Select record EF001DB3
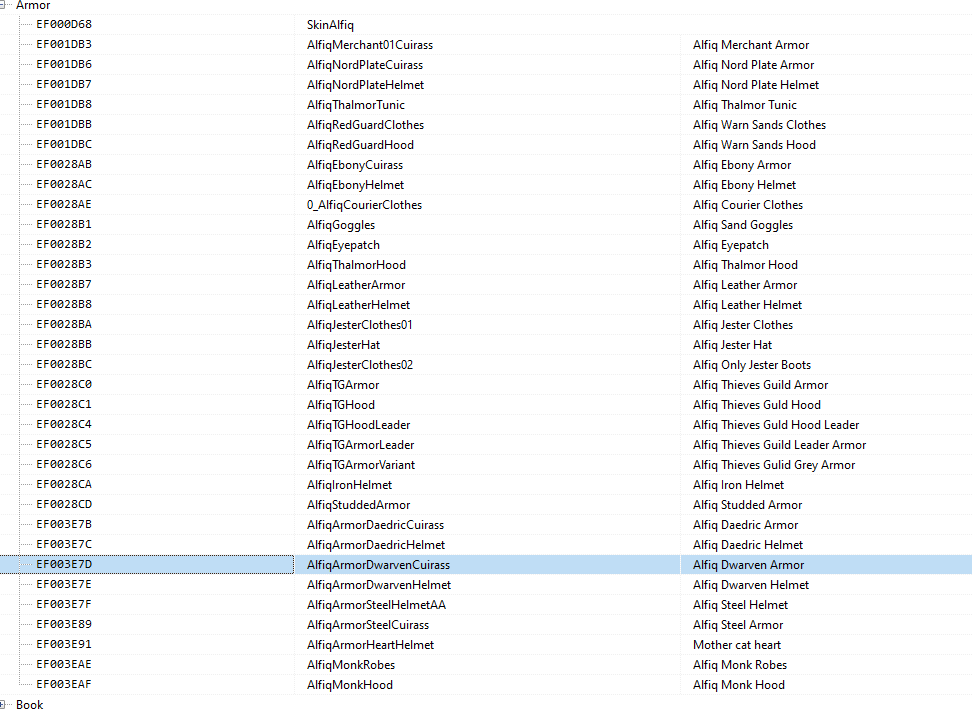972x713 pixels. click(64, 44)
